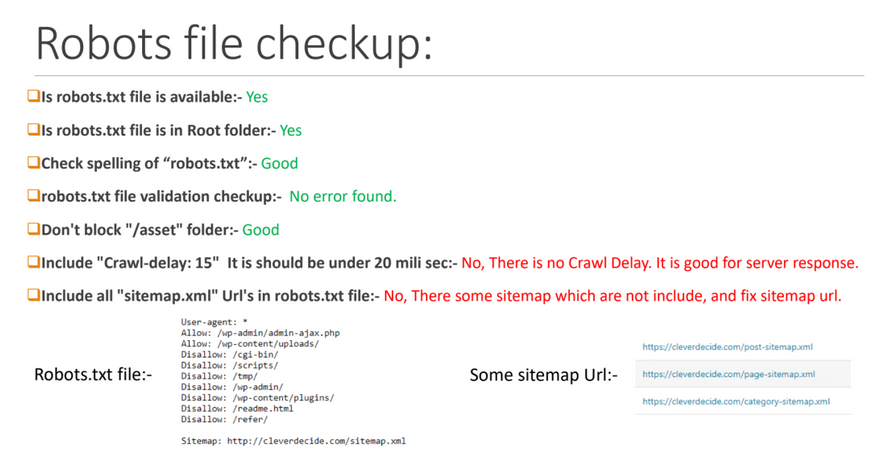The width and height of the screenshot is (895, 453).
Task: Tick the checkbox beside "Check spelling of robots.txt"
Action: tap(33, 163)
